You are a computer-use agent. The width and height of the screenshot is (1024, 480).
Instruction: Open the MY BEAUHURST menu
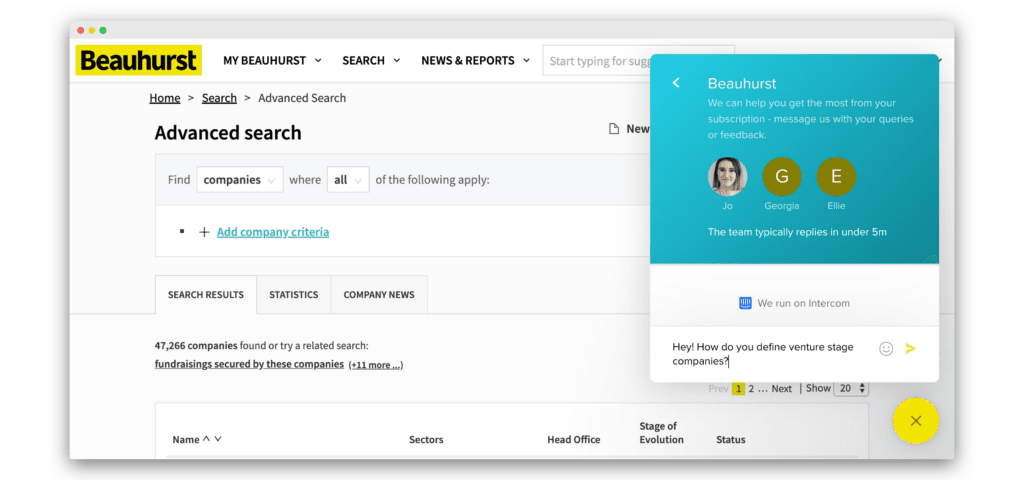point(272,61)
